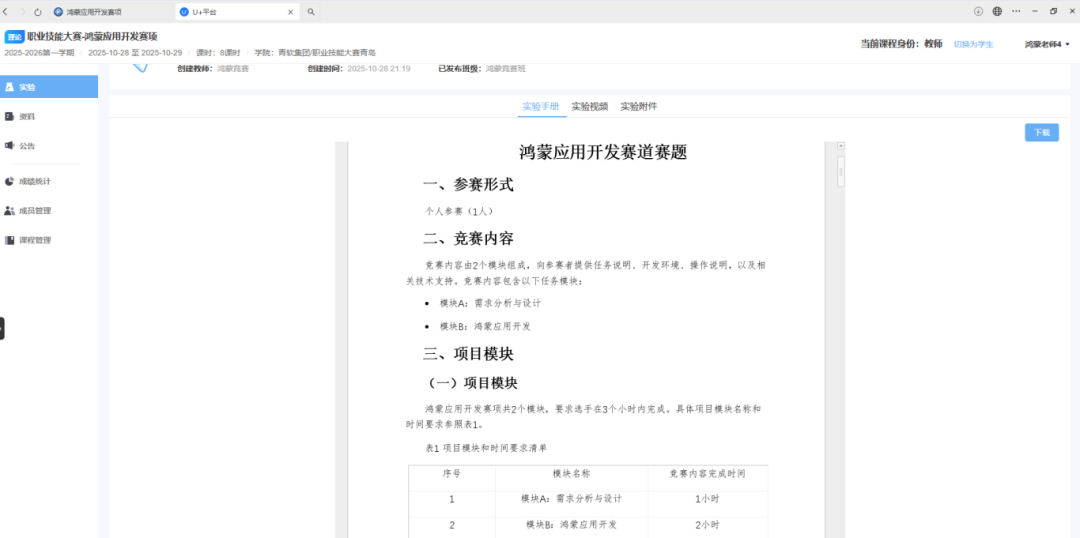1080x538 pixels.
Task: Expand the collapsed panel handle on left edge
Action: [3, 328]
